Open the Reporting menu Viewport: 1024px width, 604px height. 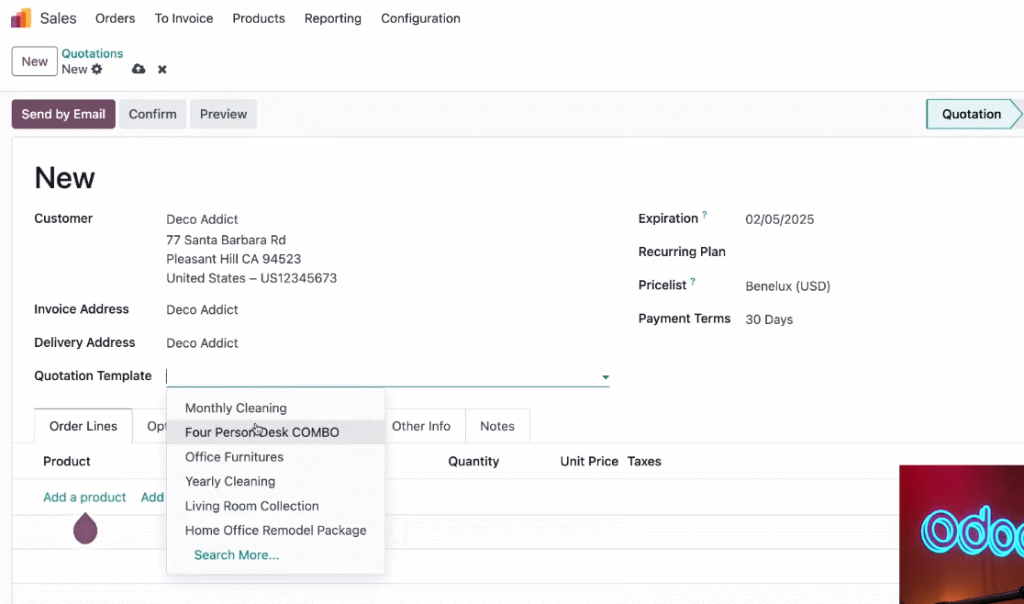332,18
